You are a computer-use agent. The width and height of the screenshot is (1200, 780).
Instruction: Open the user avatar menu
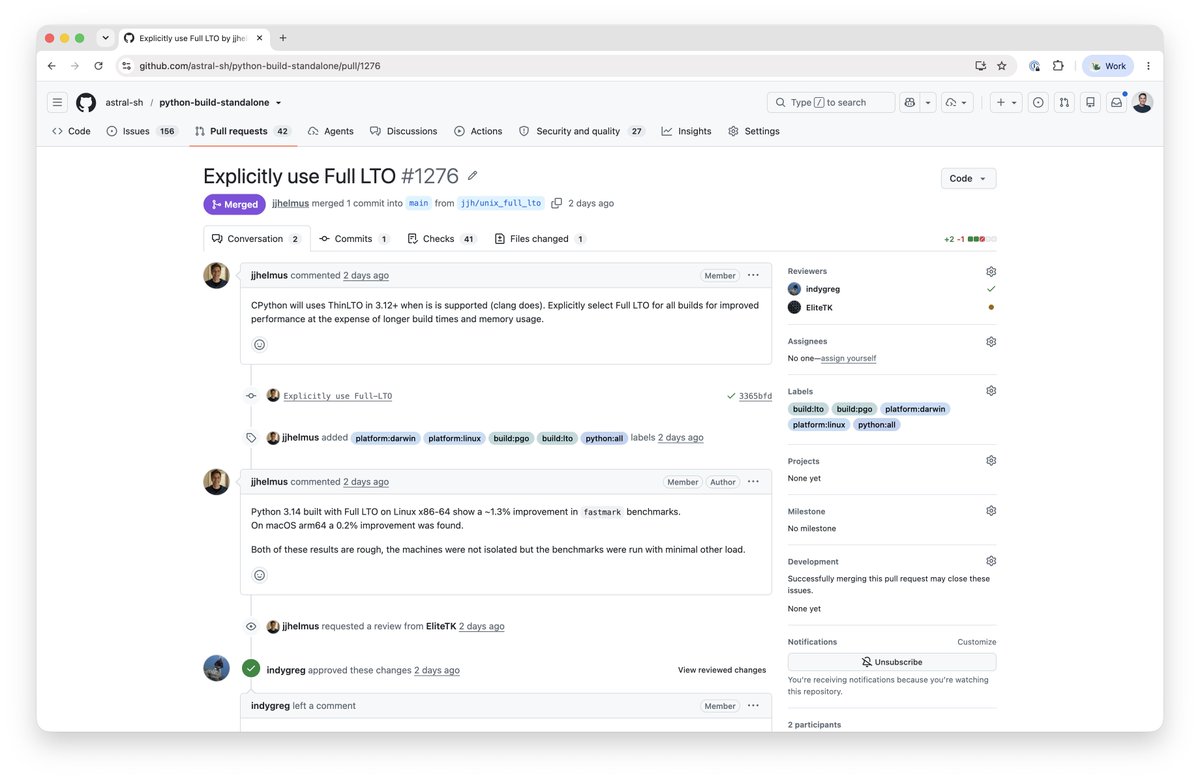pyautogui.click(x=1143, y=102)
